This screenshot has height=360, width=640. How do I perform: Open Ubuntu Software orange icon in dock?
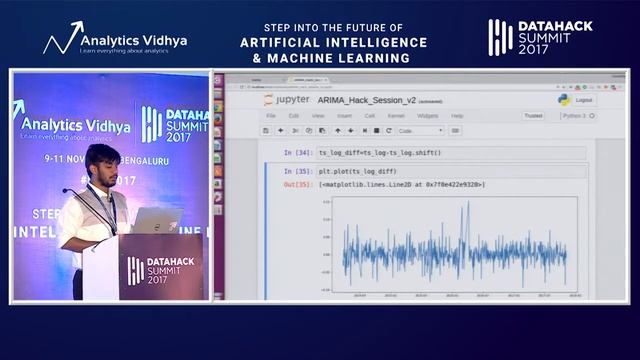(x=218, y=171)
